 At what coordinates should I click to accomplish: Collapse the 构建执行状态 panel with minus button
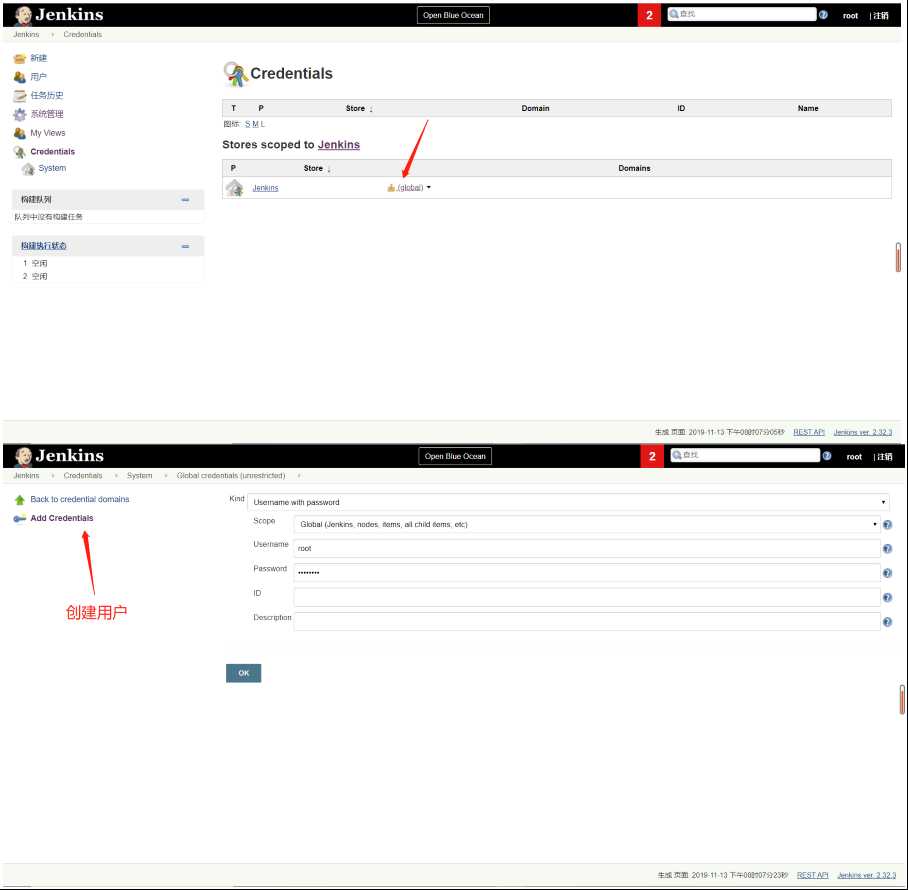(x=185, y=246)
